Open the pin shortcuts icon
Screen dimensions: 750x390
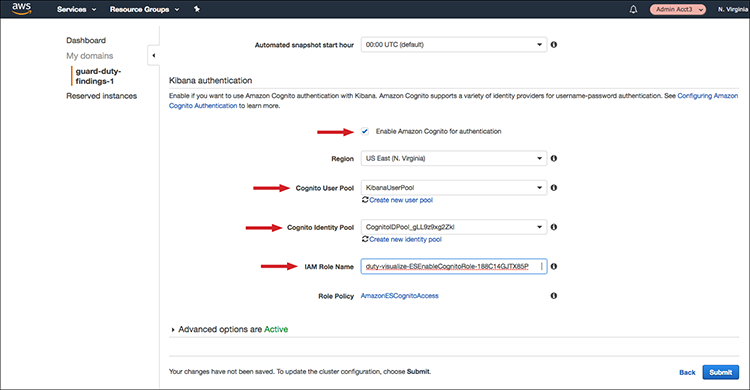[197, 9]
